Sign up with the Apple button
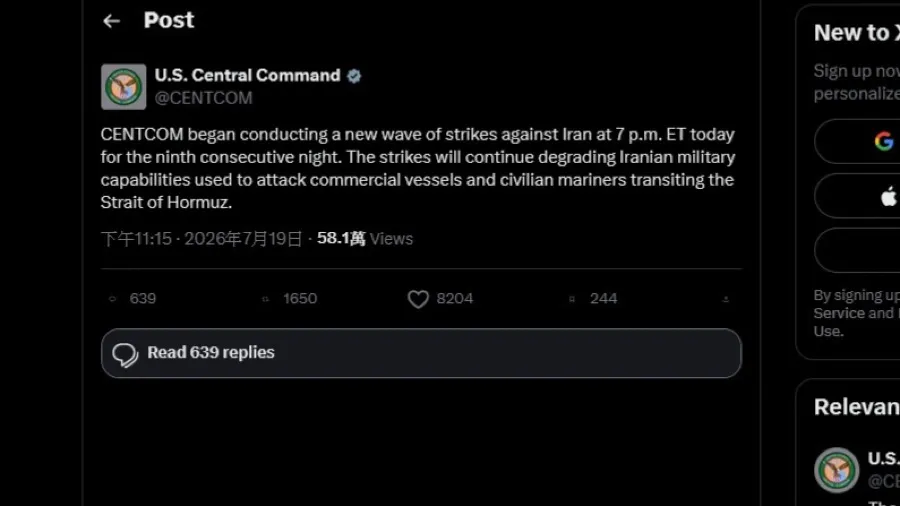The width and height of the screenshot is (900, 506). point(857,196)
